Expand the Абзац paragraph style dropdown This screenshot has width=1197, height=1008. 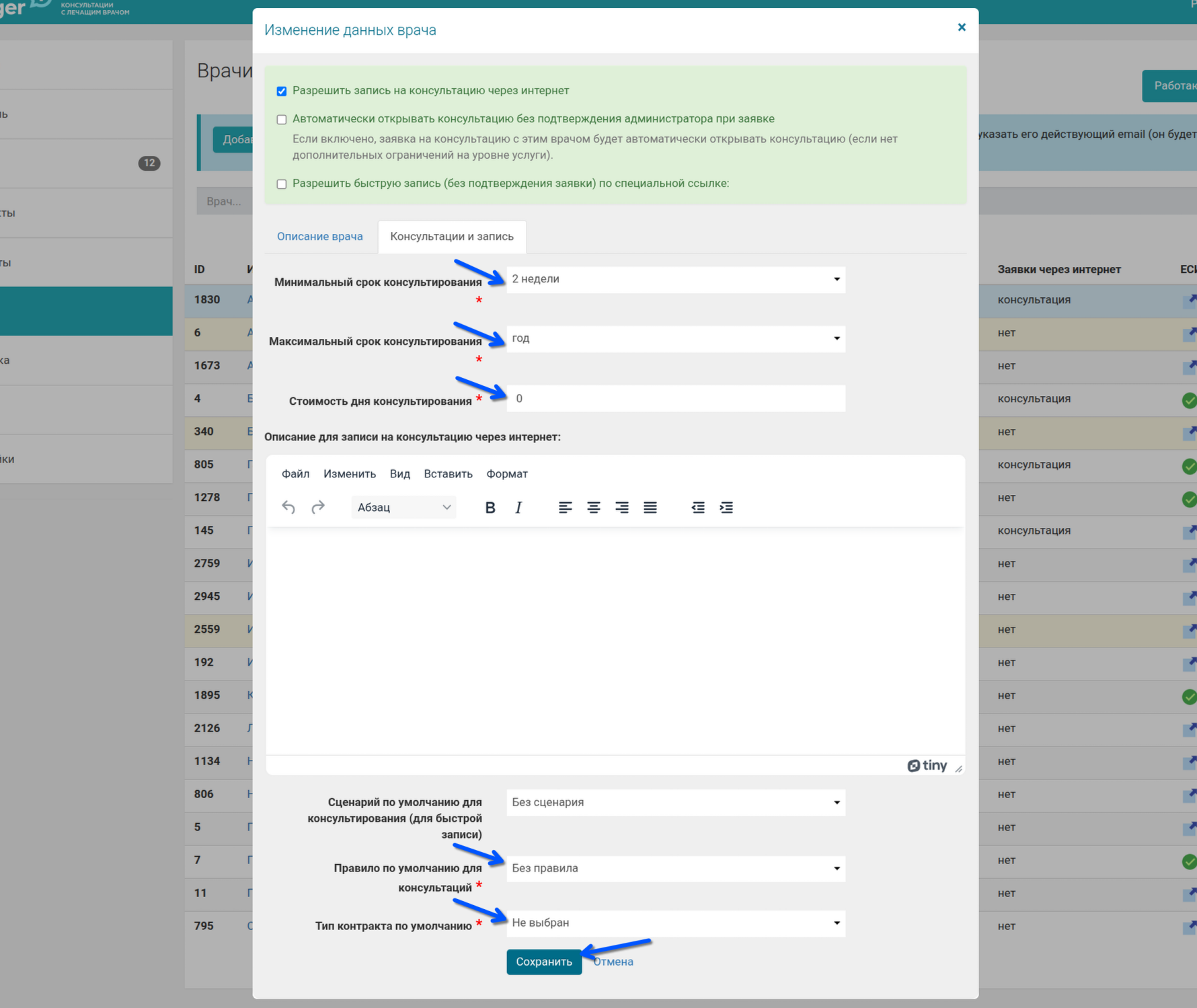tap(403, 508)
